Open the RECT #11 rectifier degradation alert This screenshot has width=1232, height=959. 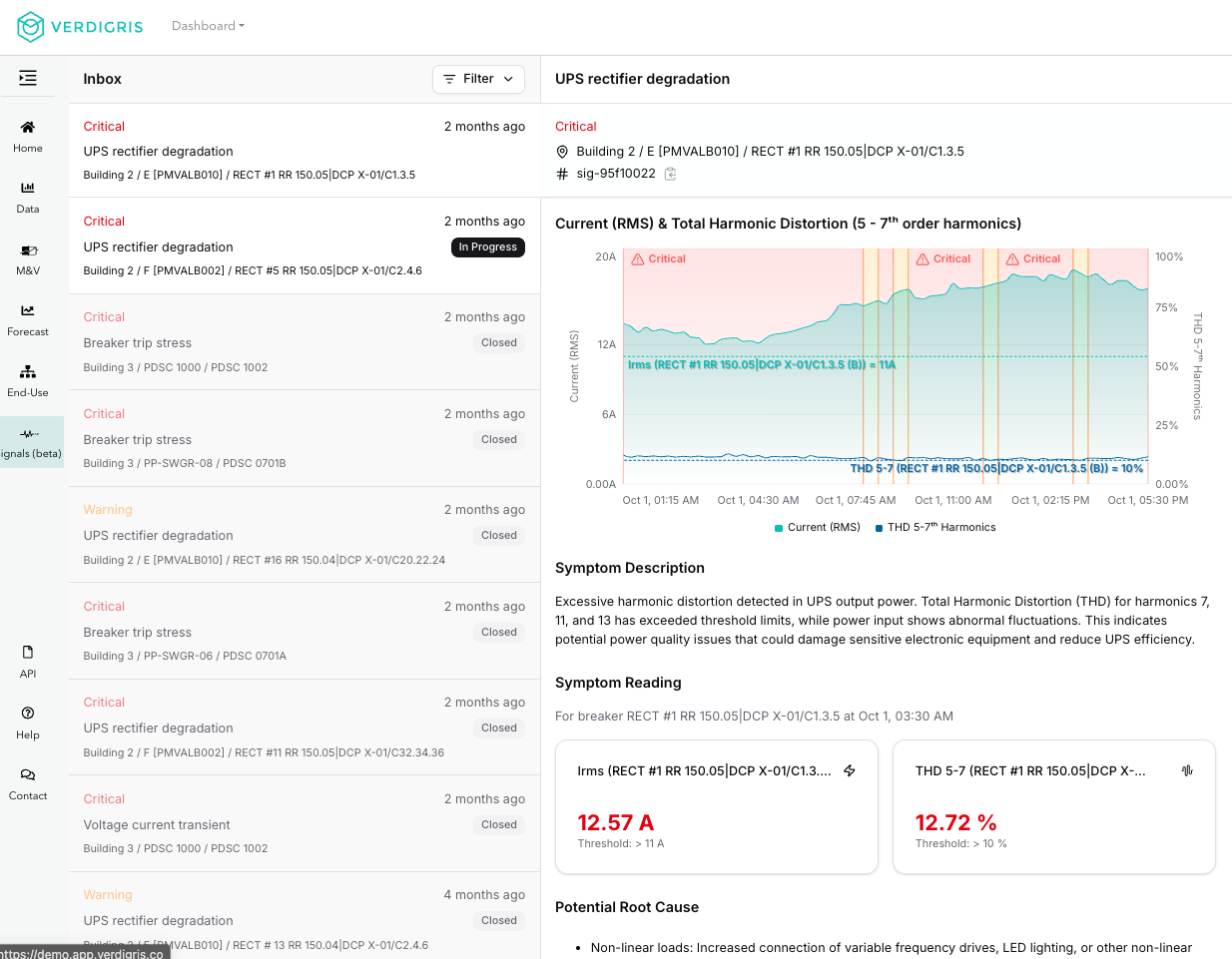305,727
